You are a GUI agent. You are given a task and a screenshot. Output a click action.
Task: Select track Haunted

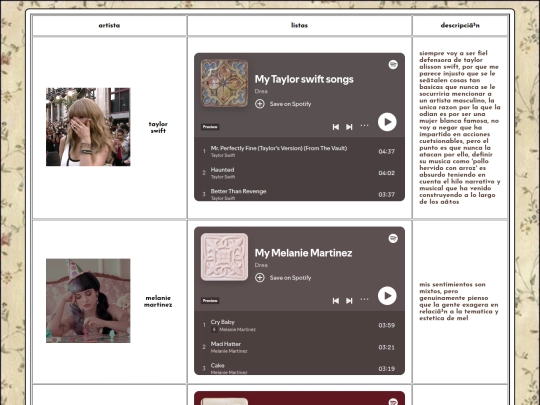299,173
